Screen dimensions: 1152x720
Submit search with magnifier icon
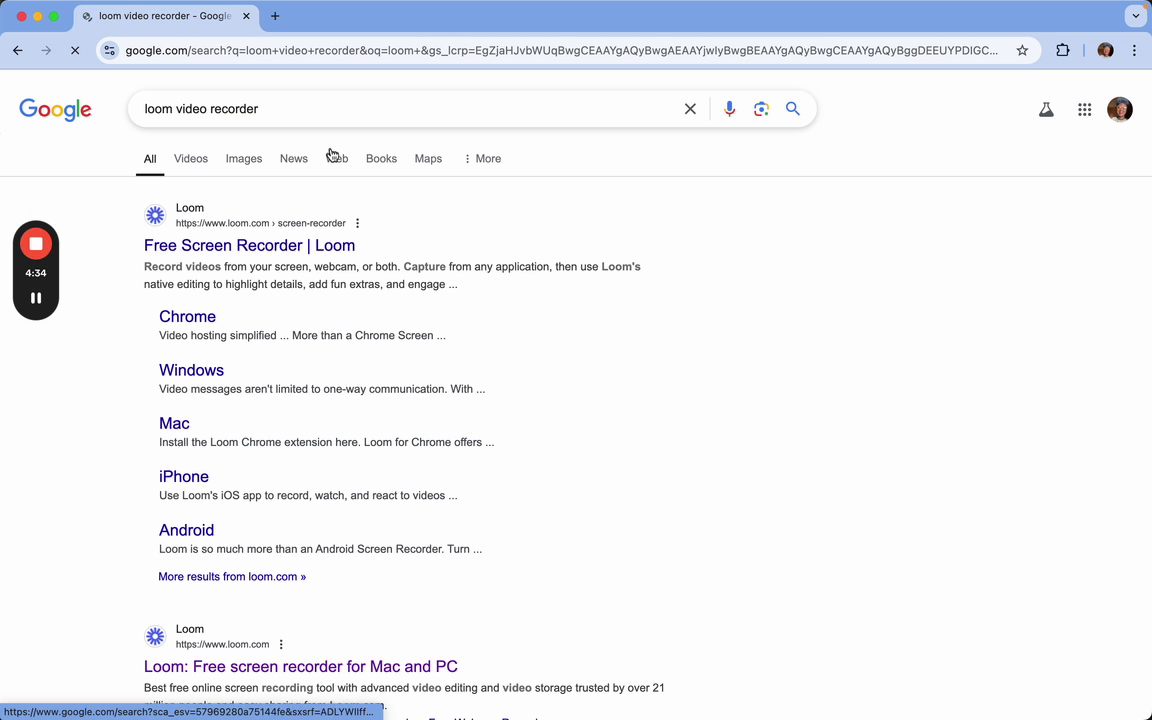[793, 109]
